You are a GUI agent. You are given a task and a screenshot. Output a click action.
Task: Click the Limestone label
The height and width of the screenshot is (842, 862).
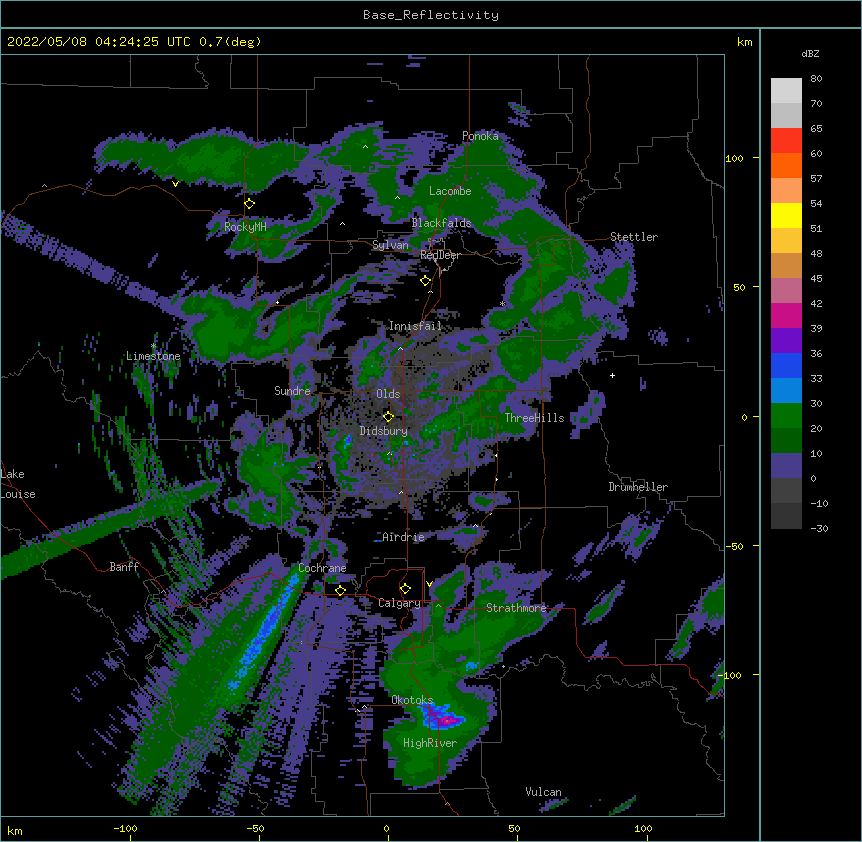(153, 356)
